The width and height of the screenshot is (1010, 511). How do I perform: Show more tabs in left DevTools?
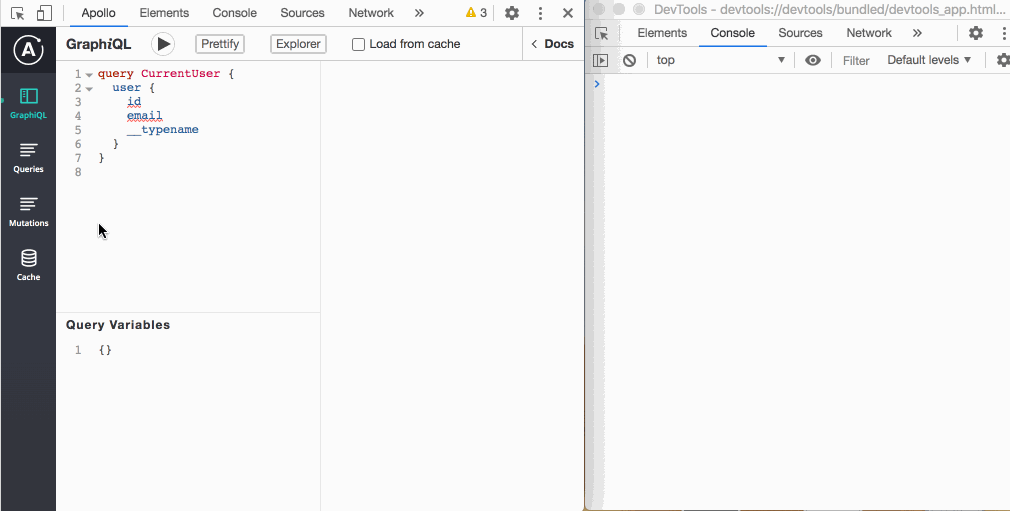click(419, 13)
